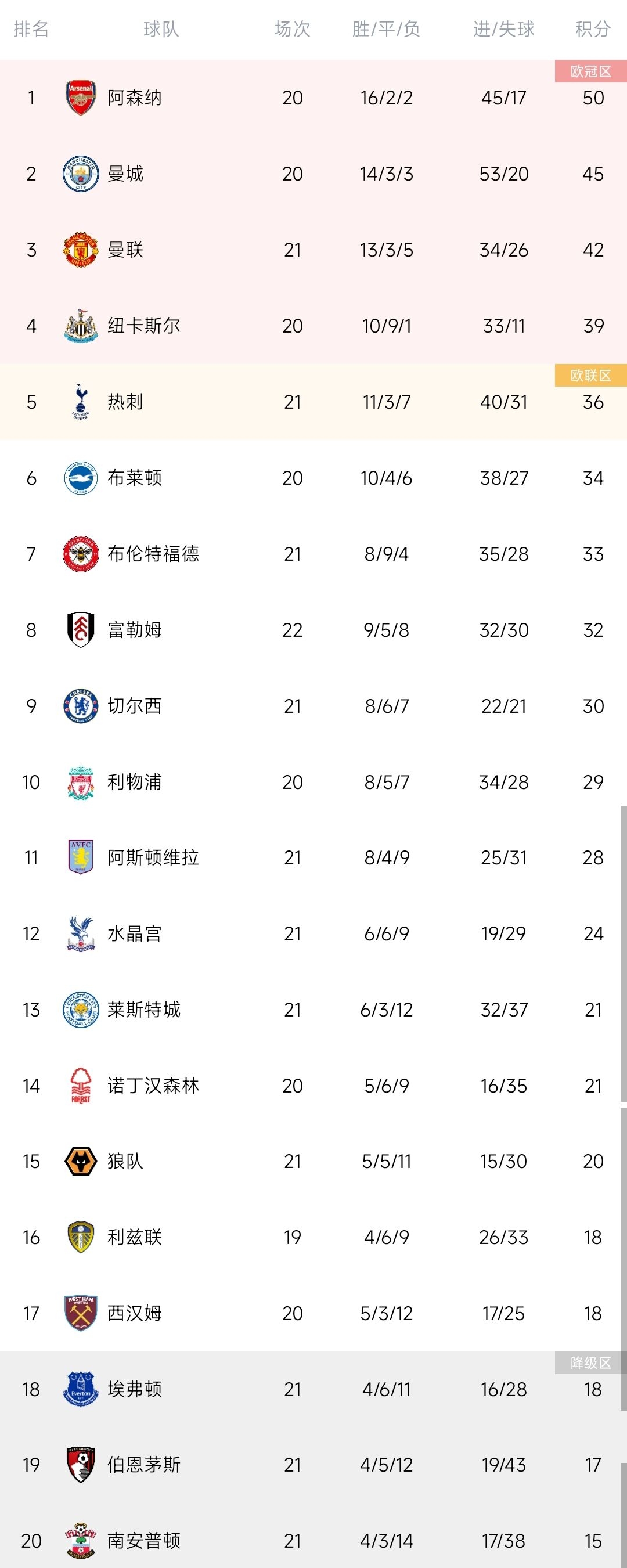The image size is (627, 1568).
Task: Select the 进/失球 column header
Action: [x=503, y=28]
